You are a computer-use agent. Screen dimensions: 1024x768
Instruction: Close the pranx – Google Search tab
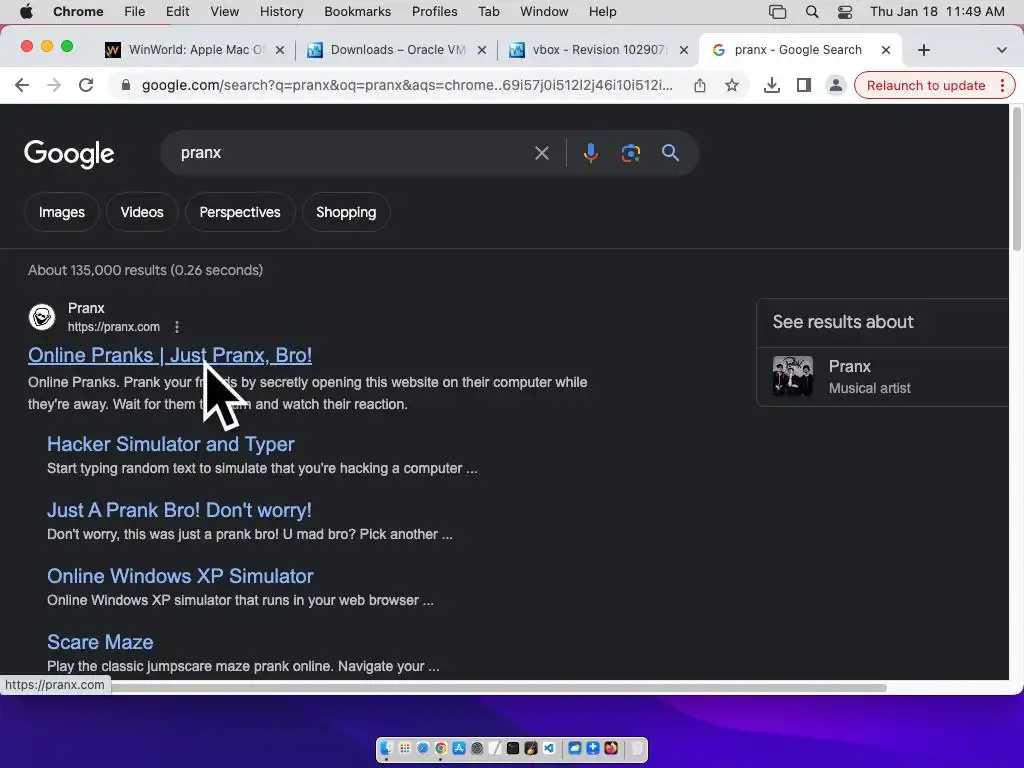tap(886, 50)
